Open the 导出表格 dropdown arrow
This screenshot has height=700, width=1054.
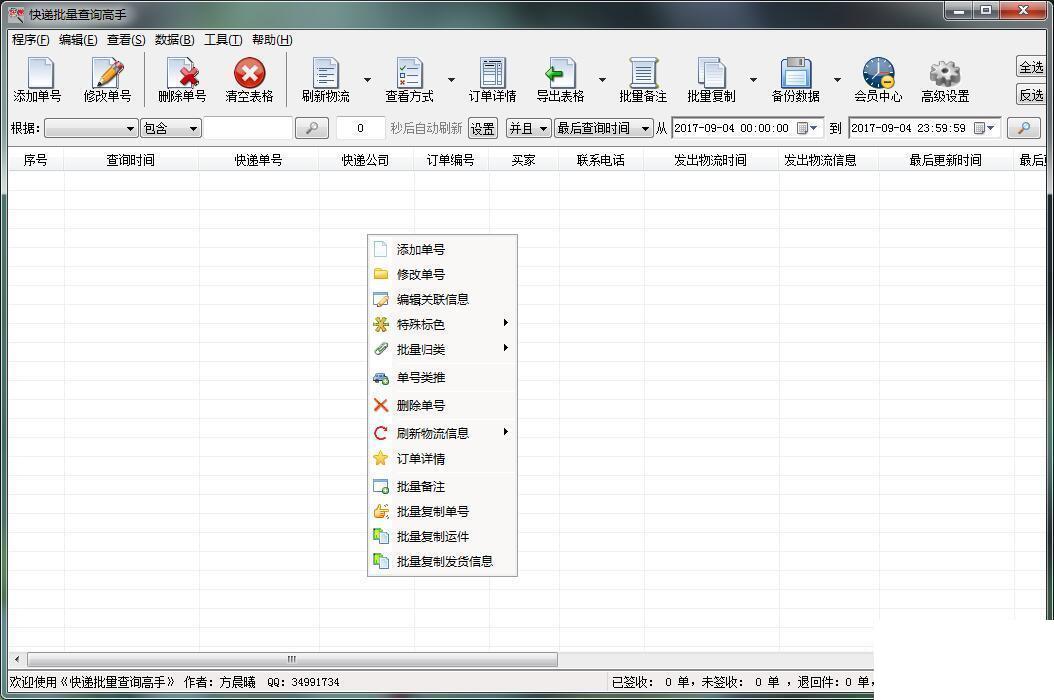click(x=602, y=80)
